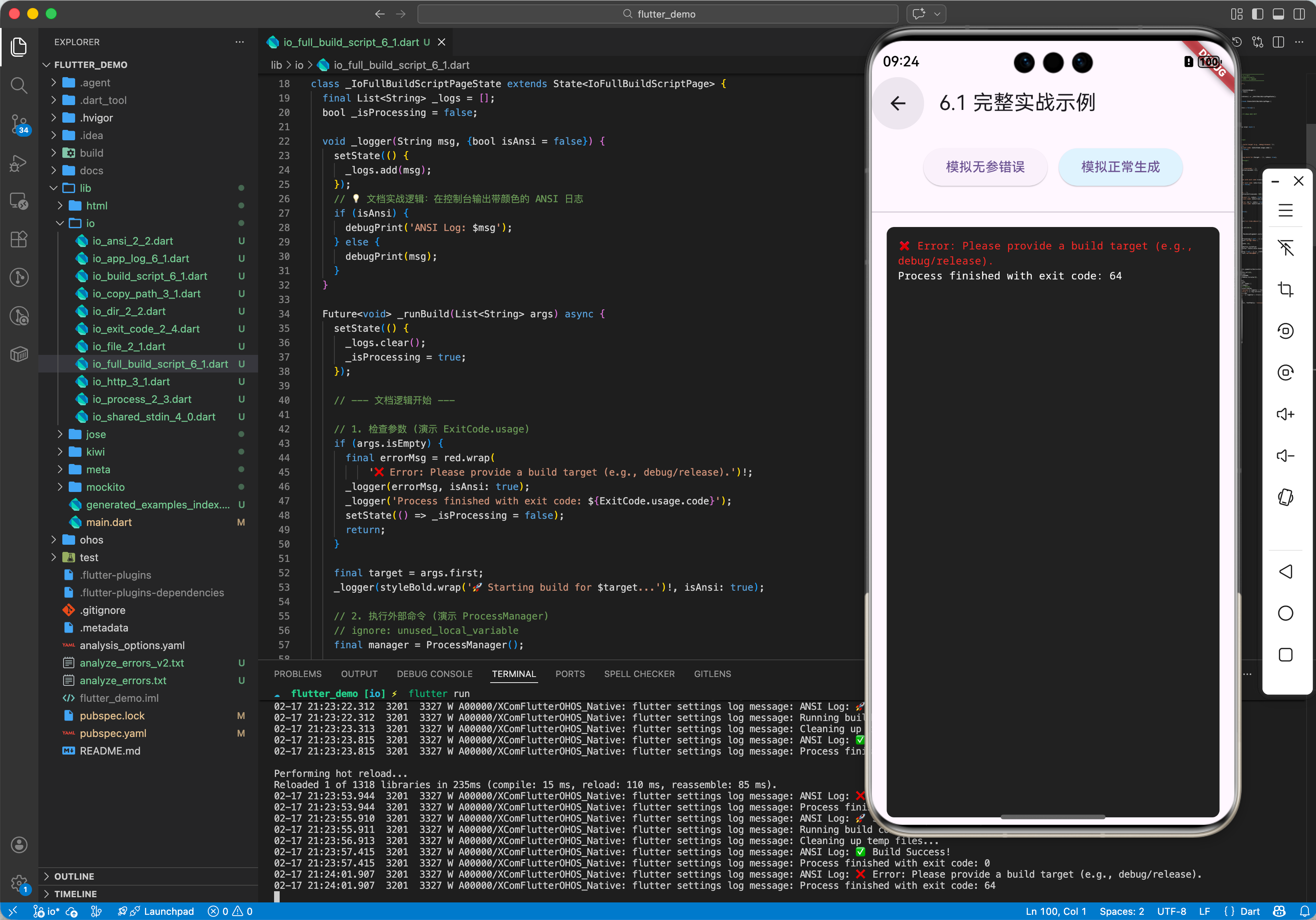Expand the jose folder

[x=96, y=434]
